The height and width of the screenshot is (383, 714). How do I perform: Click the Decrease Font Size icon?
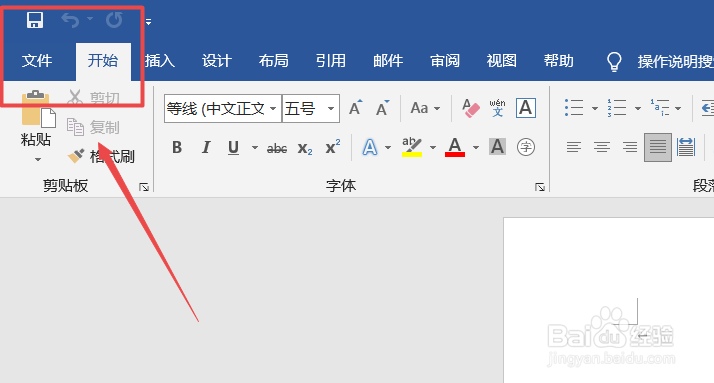382,108
